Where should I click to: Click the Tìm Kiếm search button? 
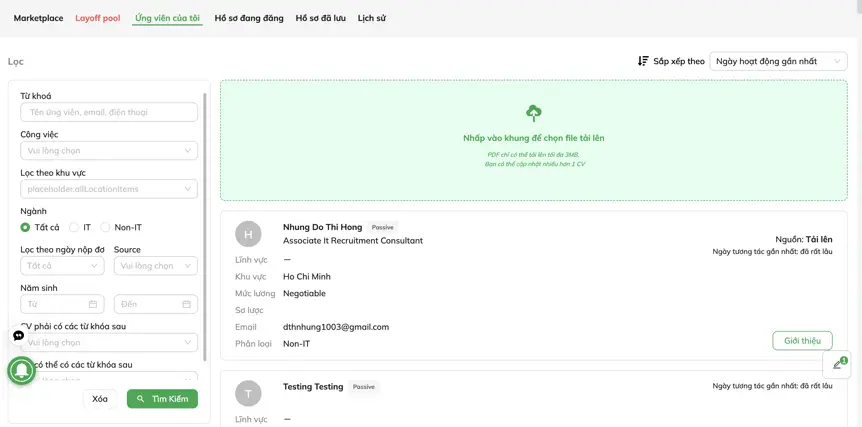162,399
